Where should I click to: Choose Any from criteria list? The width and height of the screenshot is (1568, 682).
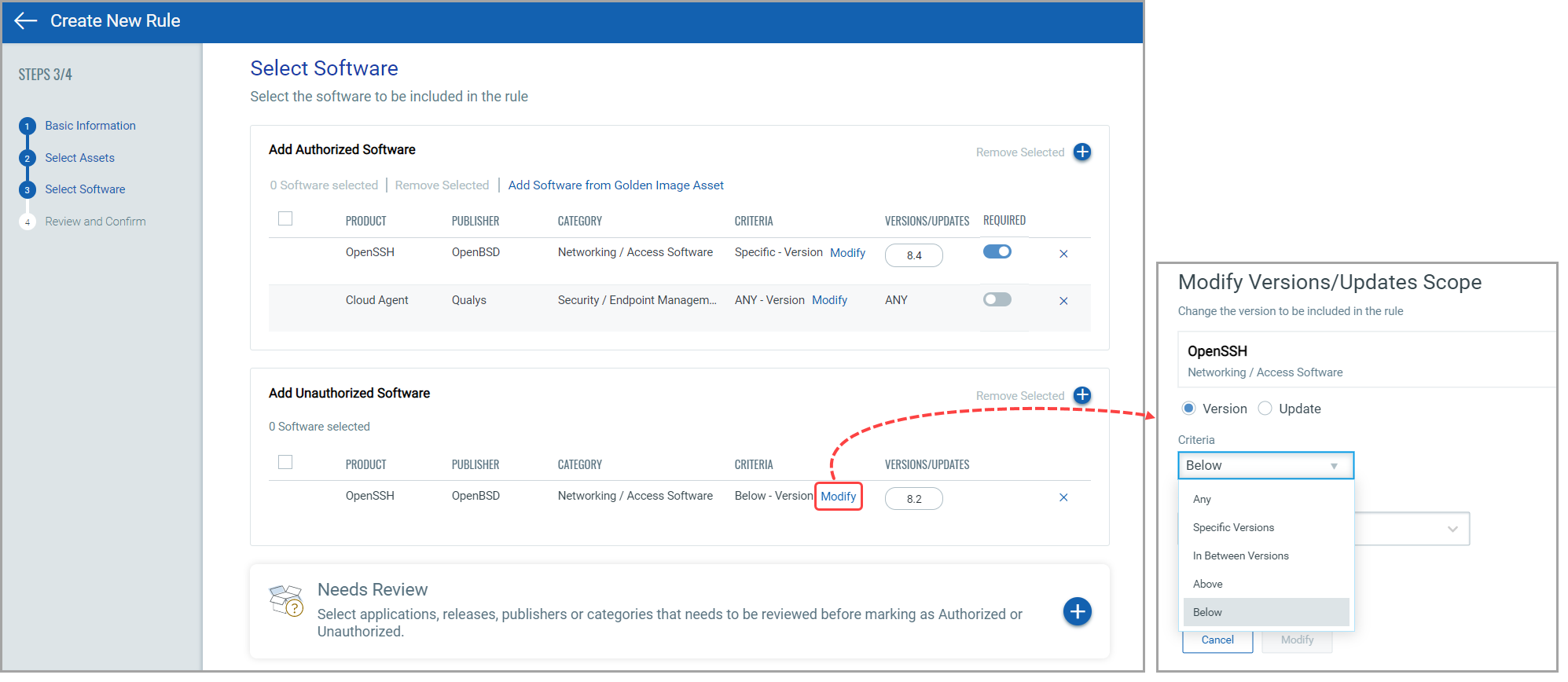[x=1266, y=499]
